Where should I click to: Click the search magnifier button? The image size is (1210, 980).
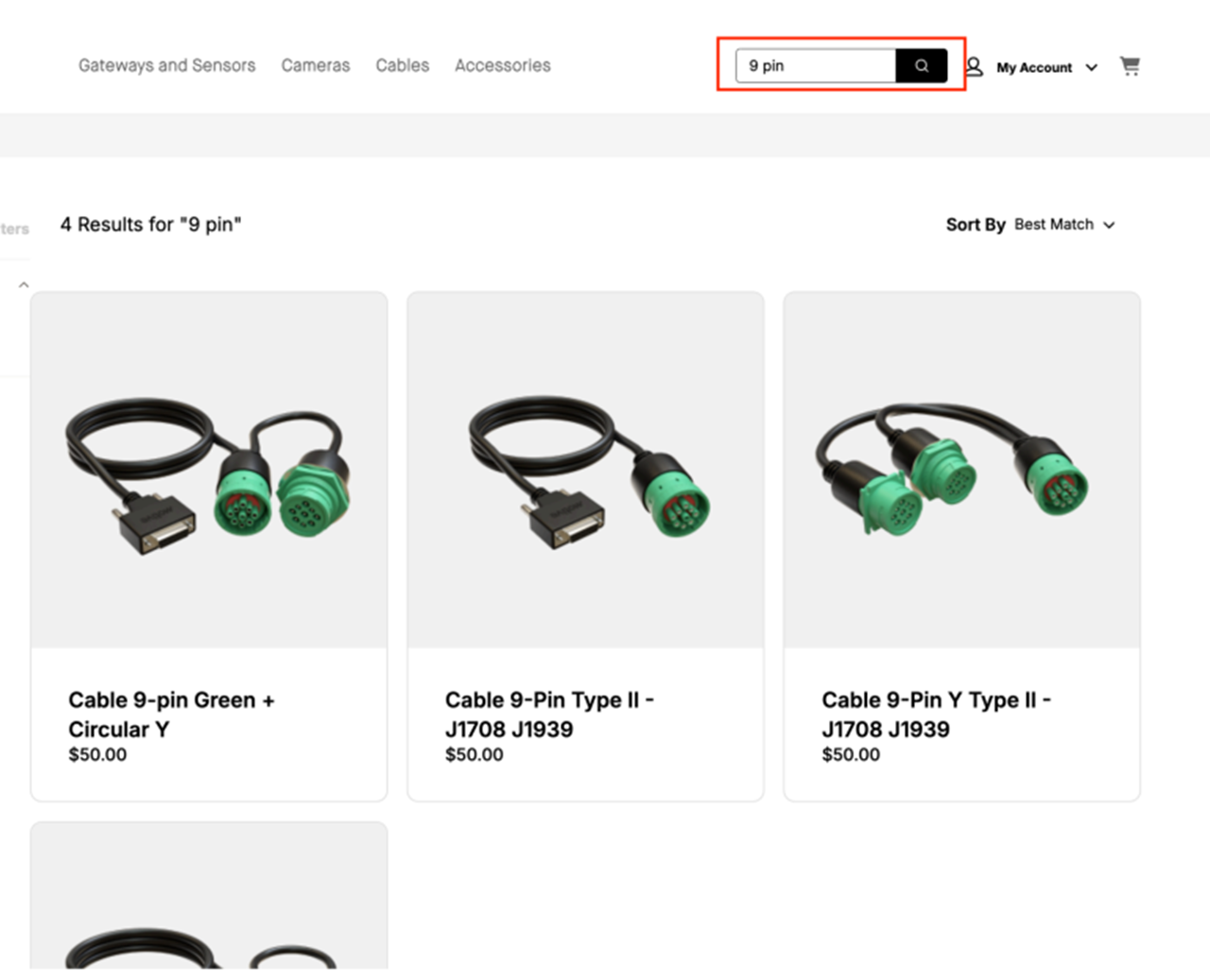921,66
